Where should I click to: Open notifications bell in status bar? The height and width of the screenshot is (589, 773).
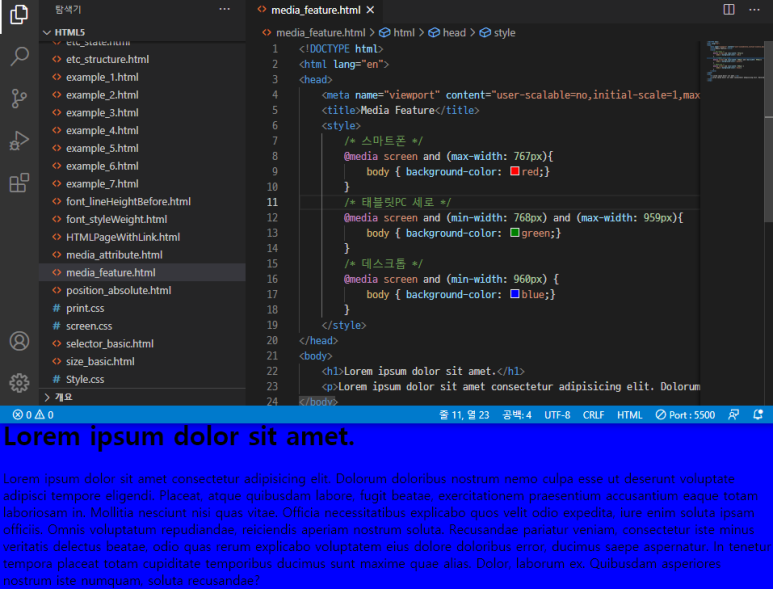coord(758,415)
